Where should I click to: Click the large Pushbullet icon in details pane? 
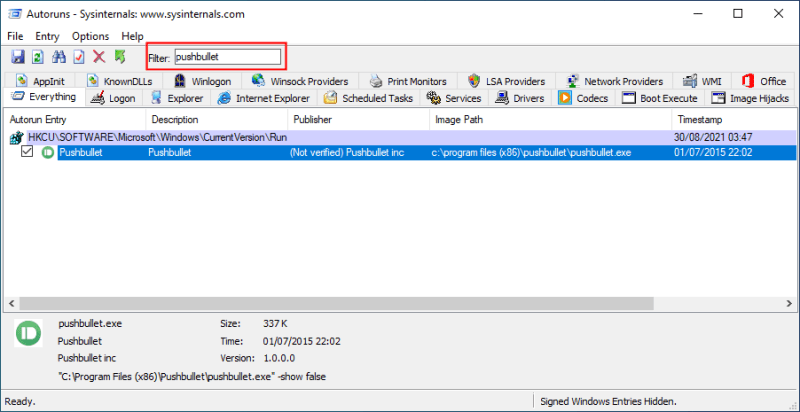[28, 333]
